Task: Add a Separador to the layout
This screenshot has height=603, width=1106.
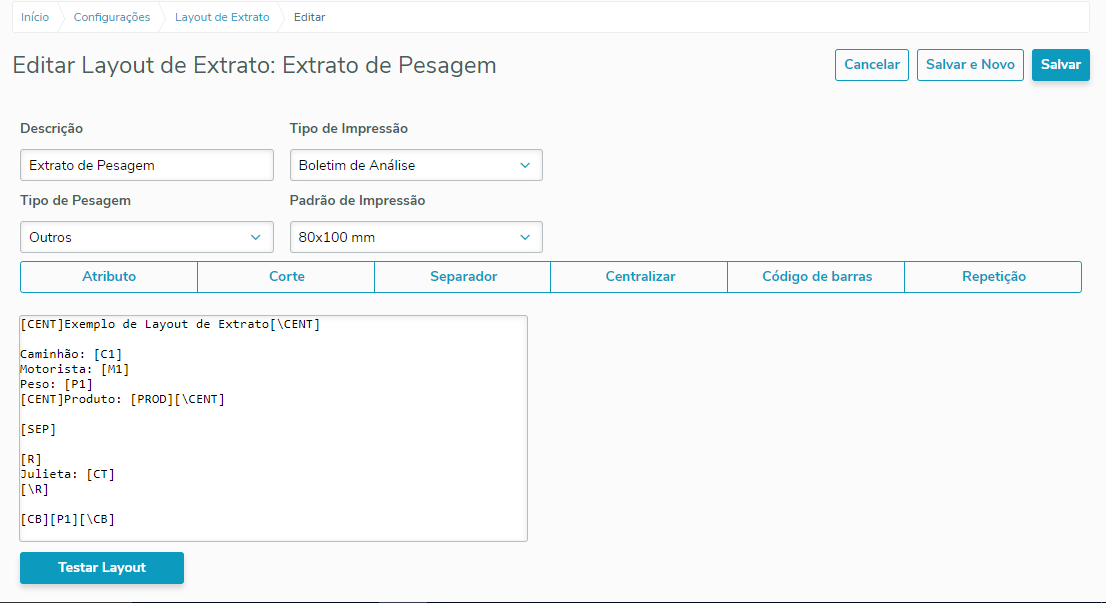Action: click(463, 277)
